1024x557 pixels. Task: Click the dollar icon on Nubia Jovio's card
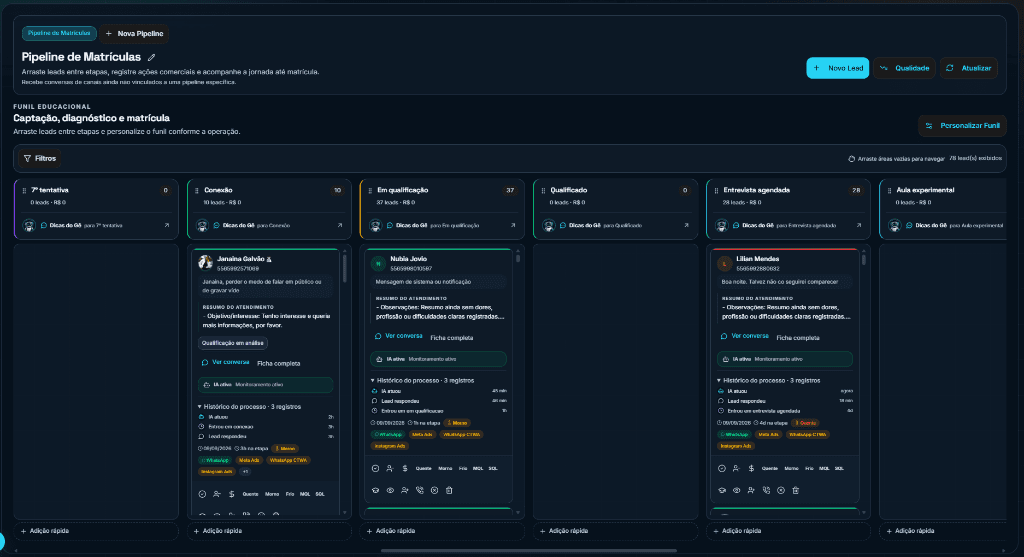[405, 468]
